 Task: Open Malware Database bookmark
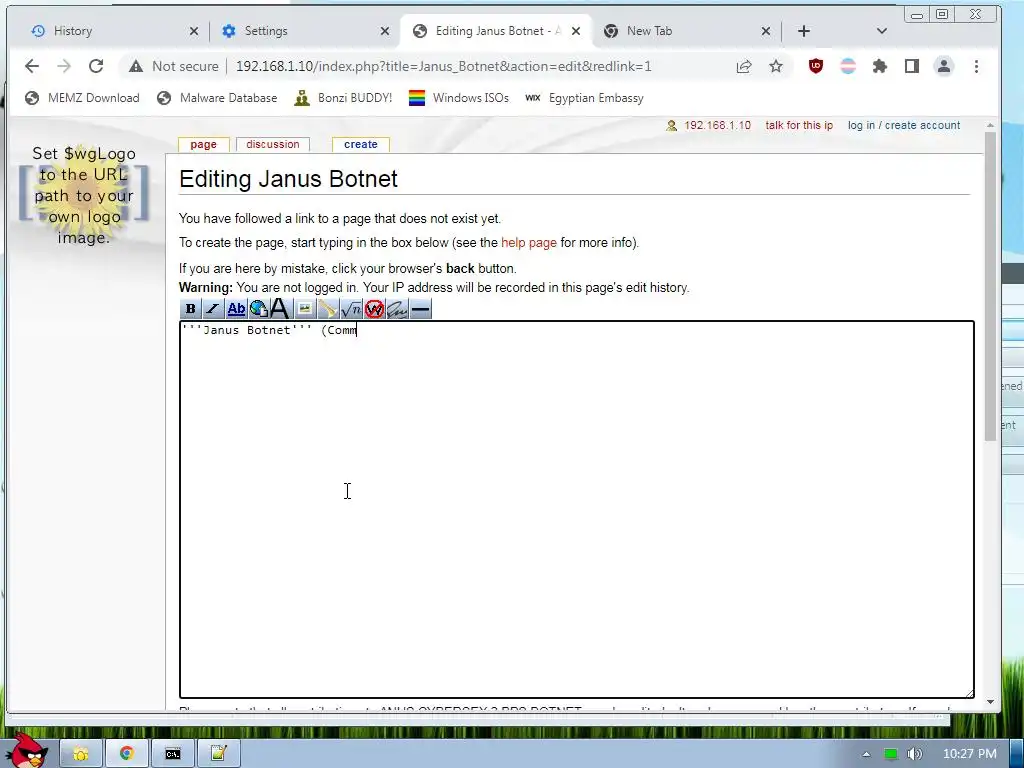217,98
